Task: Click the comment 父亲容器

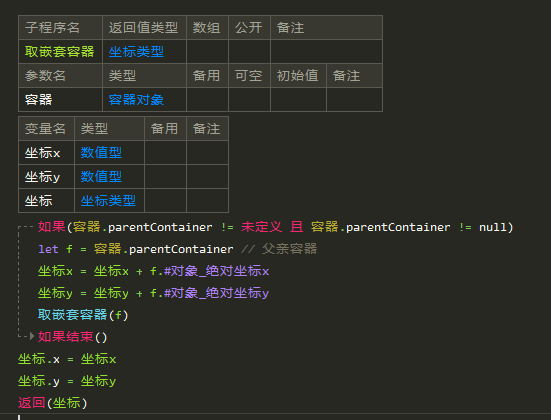Action: [290, 249]
